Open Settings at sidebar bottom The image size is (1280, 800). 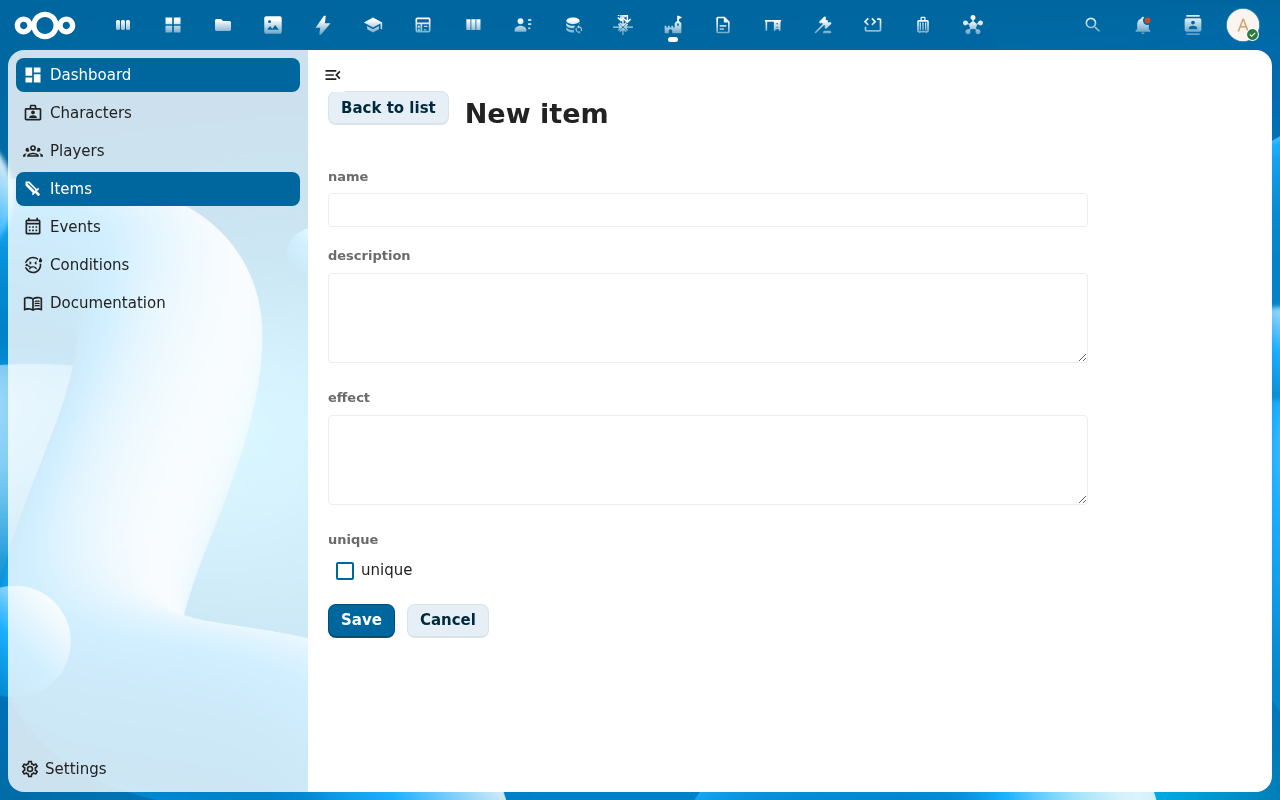158,769
